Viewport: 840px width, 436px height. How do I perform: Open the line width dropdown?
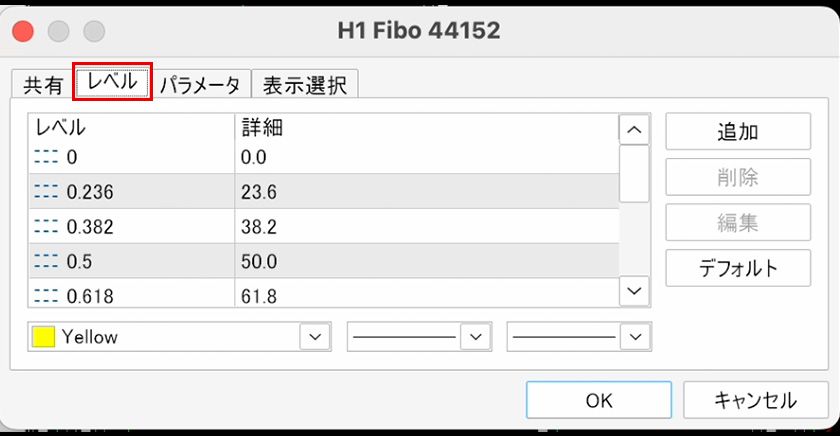tap(635, 337)
